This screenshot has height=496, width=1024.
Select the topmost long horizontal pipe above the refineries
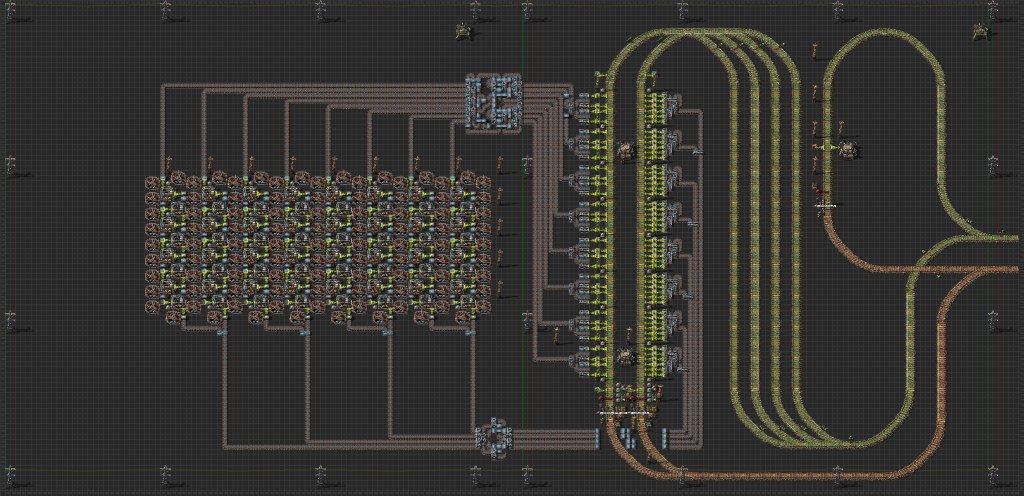[x=315, y=85]
